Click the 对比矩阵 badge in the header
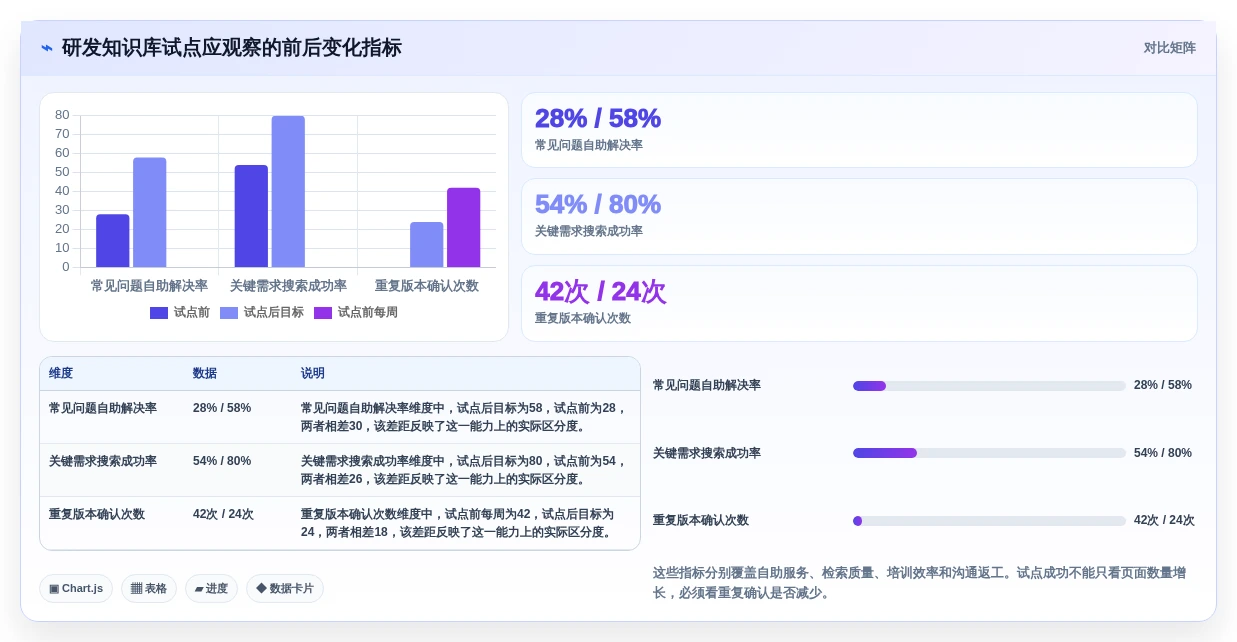The width and height of the screenshot is (1237, 642). pos(1170,48)
